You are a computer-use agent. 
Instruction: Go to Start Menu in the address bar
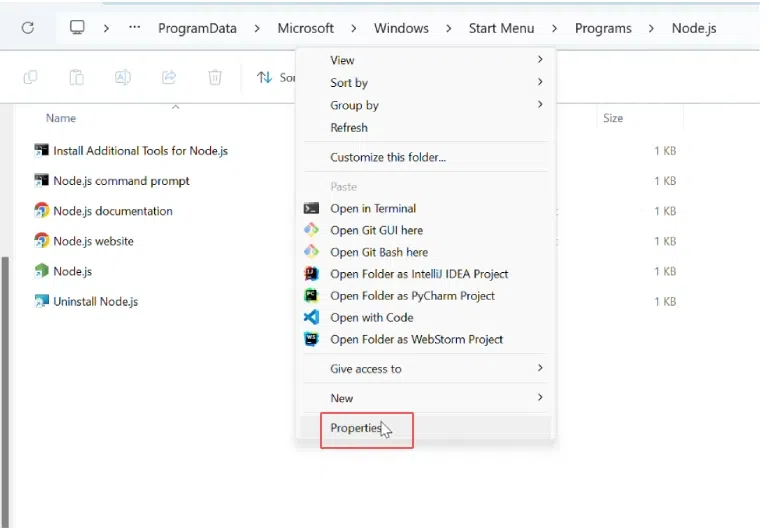pyautogui.click(x=501, y=28)
